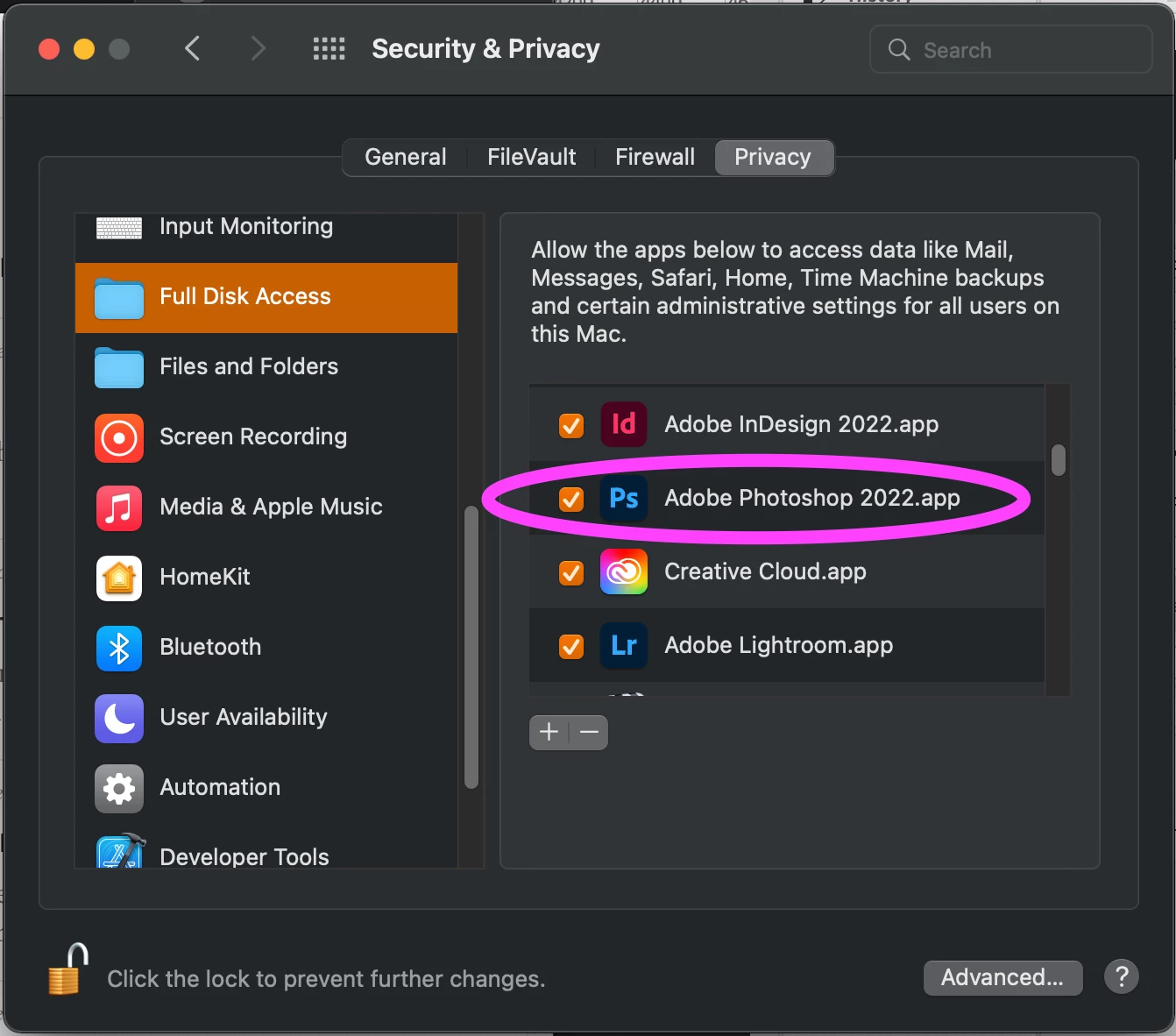The height and width of the screenshot is (1036, 1176).
Task: Click the Input Monitoring keyboard icon
Action: coord(119,229)
